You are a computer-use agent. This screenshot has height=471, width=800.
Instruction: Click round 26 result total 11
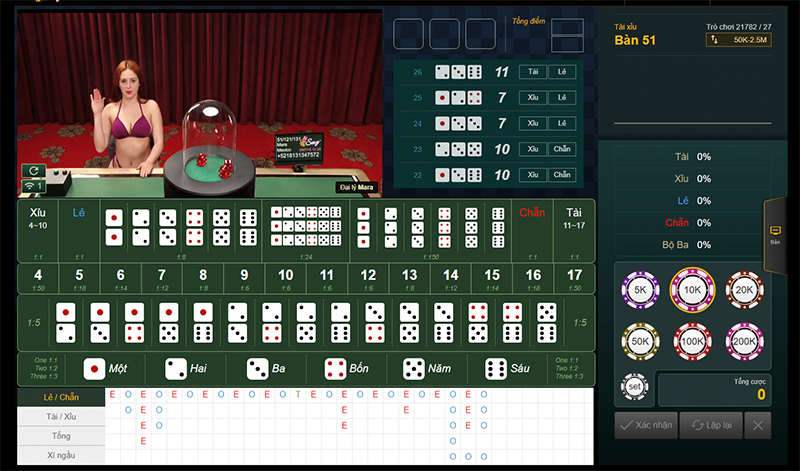coord(502,72)
